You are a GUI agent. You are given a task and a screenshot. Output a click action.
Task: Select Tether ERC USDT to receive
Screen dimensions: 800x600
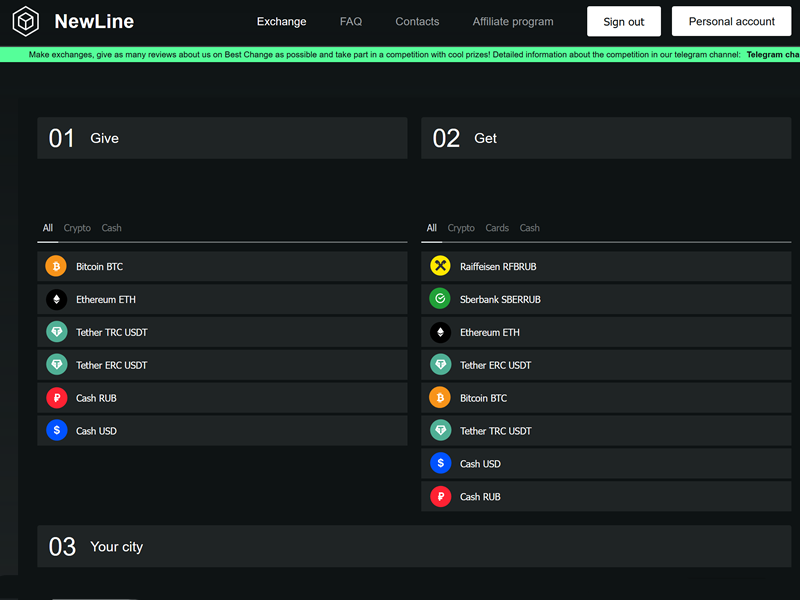click(606, 365)
